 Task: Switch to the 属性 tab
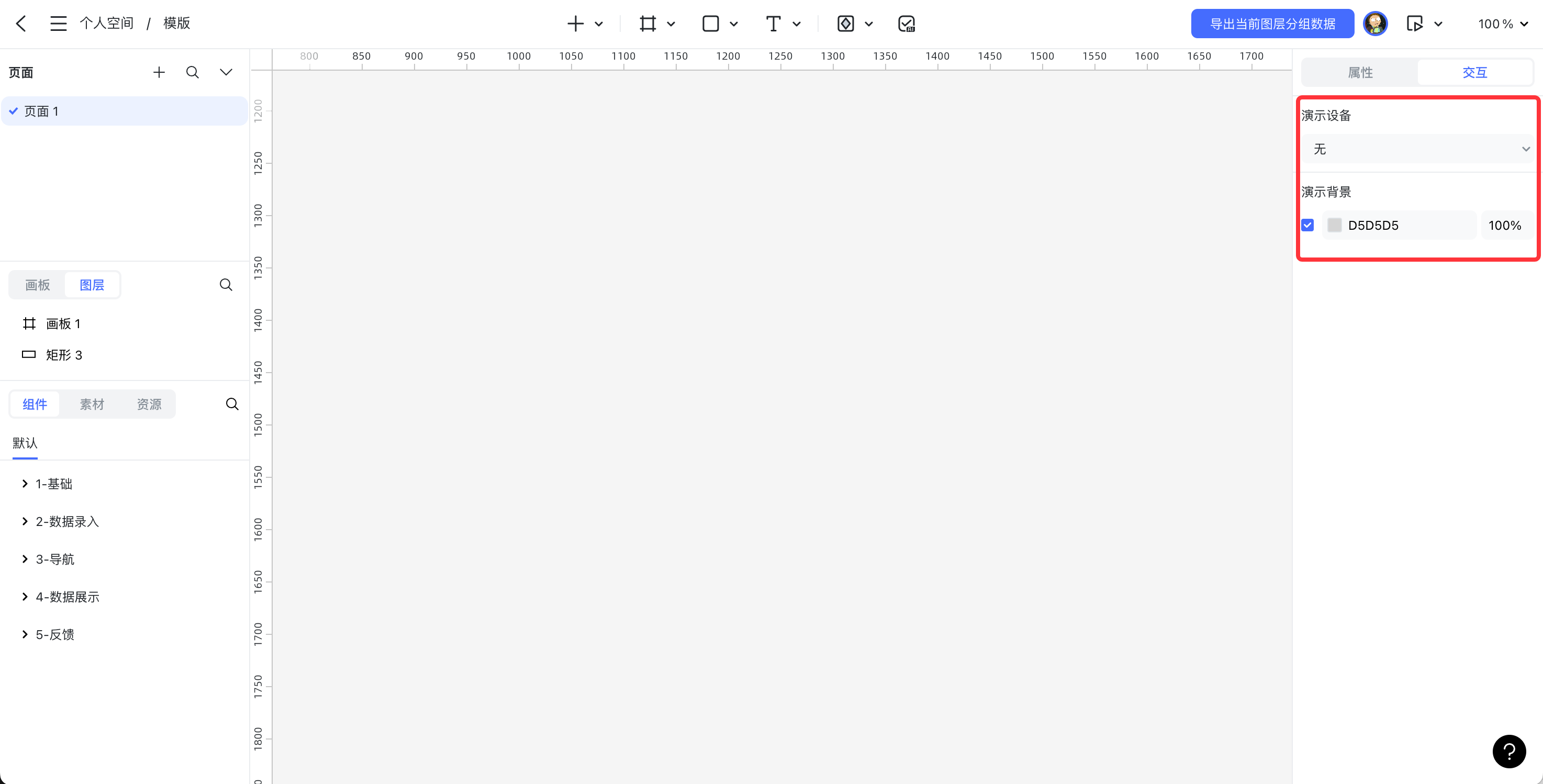pos(1360,72)
